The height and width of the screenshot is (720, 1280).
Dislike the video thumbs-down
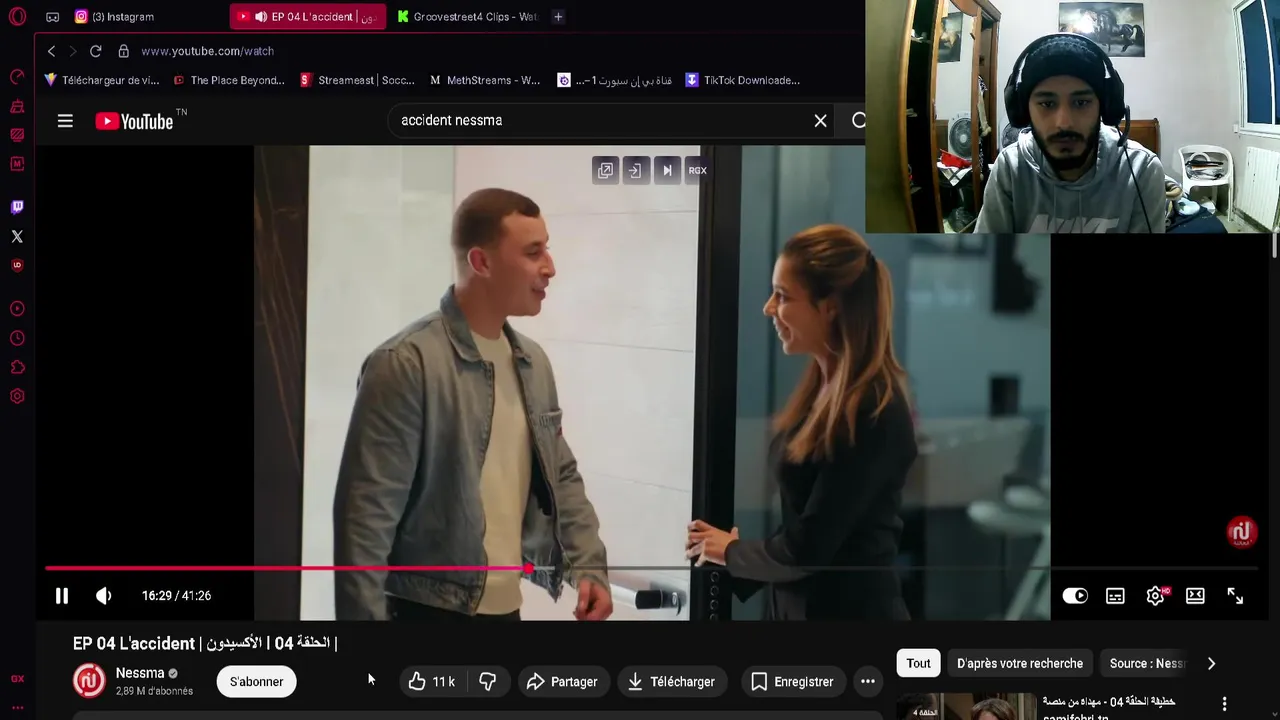coord(488,682)
